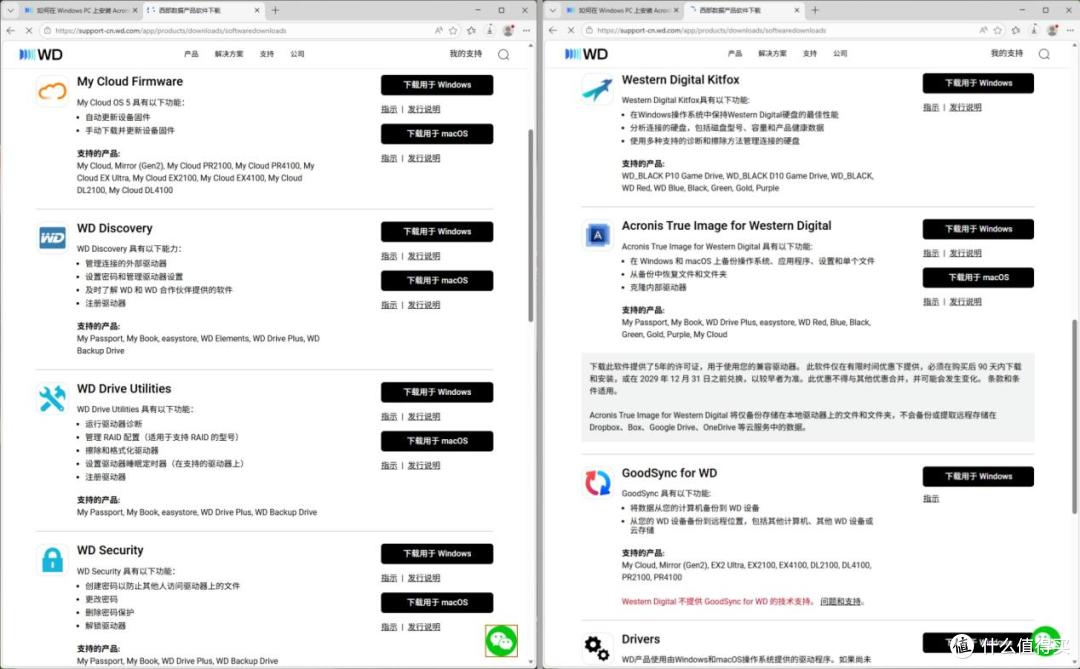Download WD Security for macOS

pyautogui.click(x=437, y=603)
